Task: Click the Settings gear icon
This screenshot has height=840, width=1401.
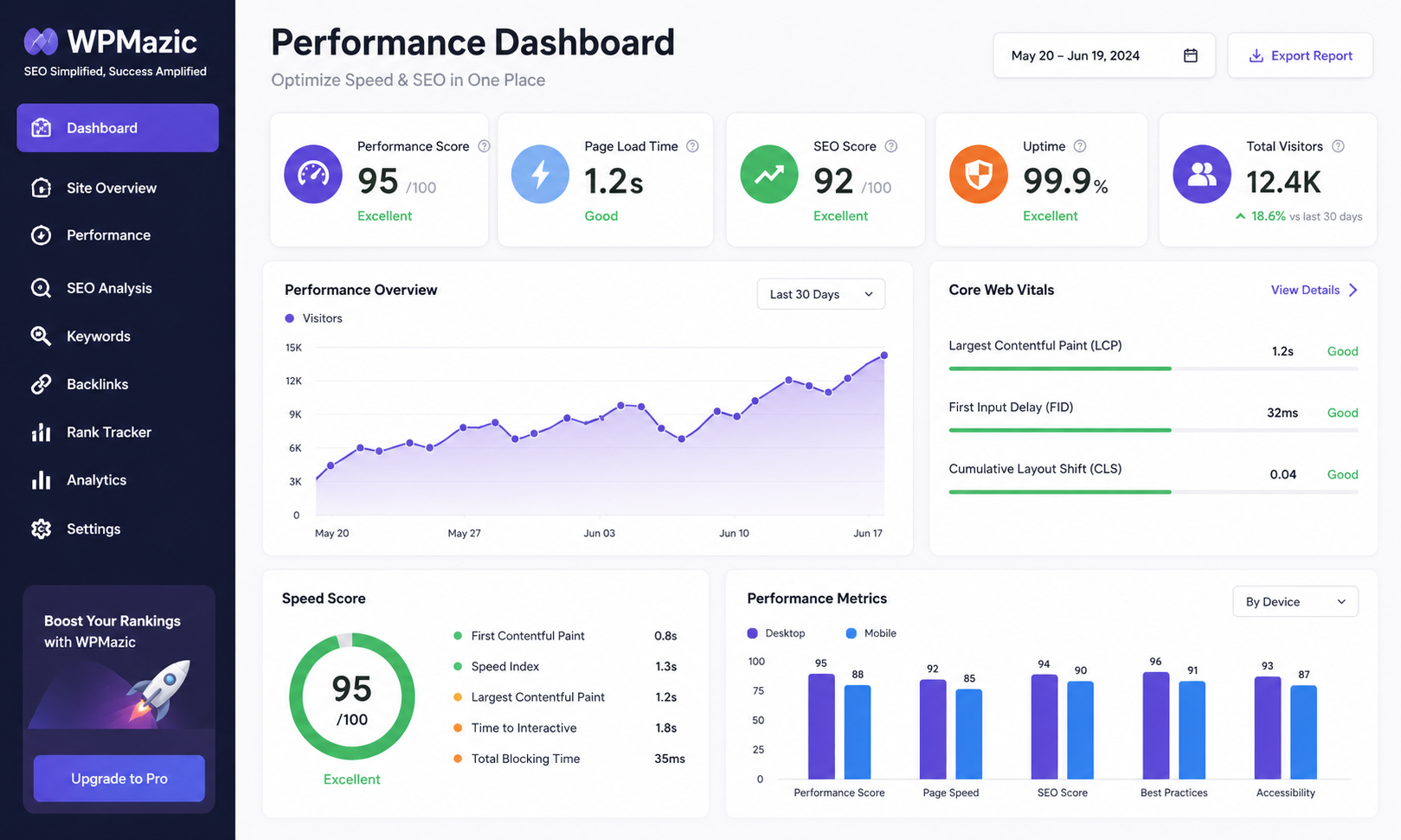Action: [41, 529]
